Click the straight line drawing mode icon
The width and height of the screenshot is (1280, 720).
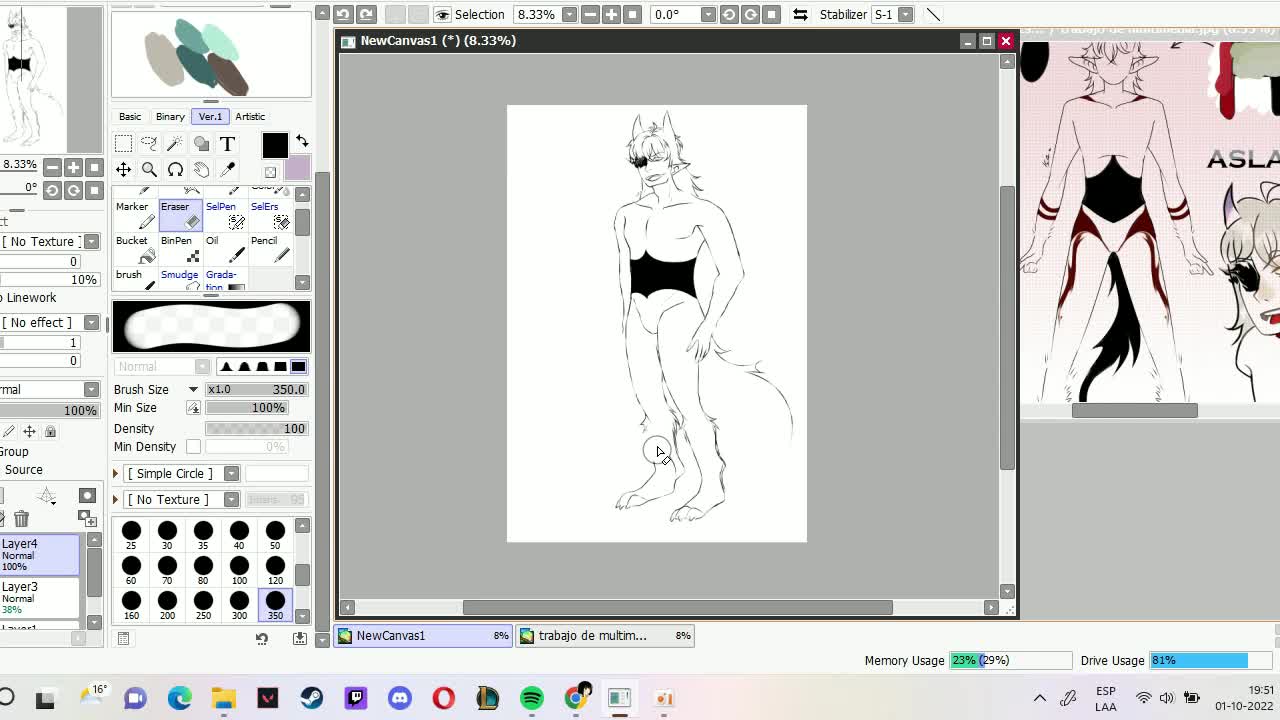(932, 14)
